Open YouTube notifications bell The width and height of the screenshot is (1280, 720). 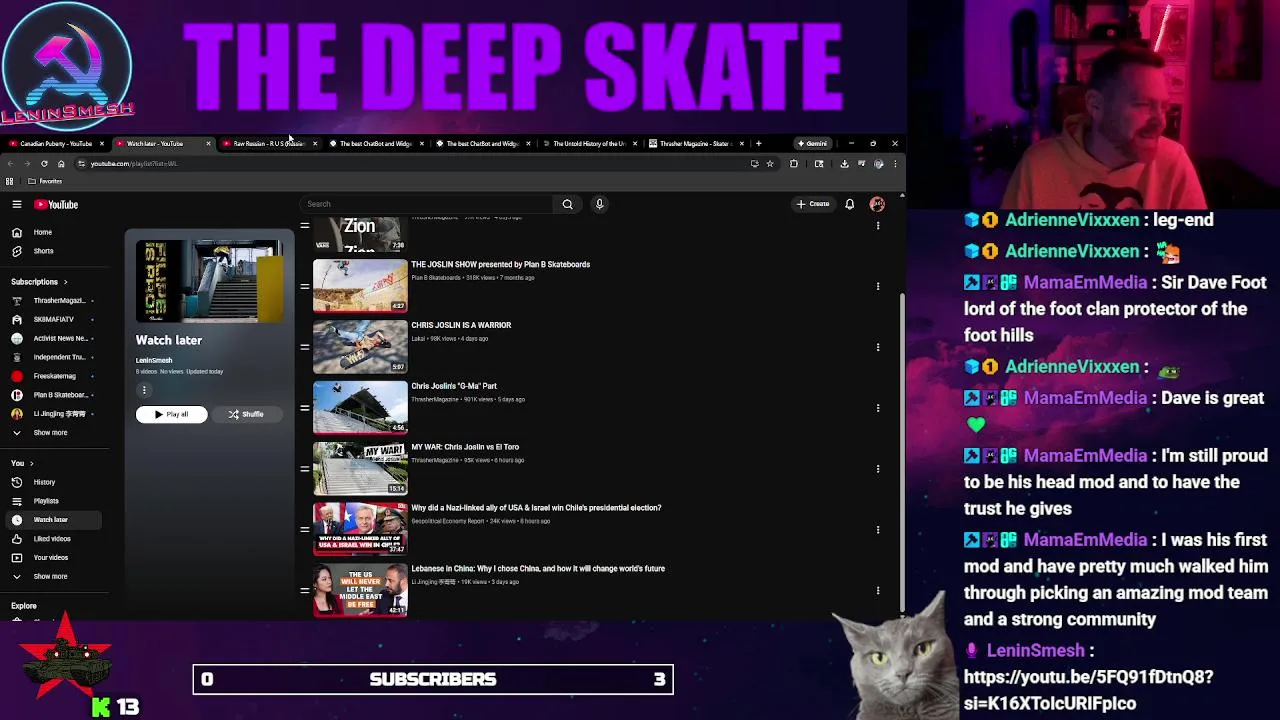click(x=850, y=204)
